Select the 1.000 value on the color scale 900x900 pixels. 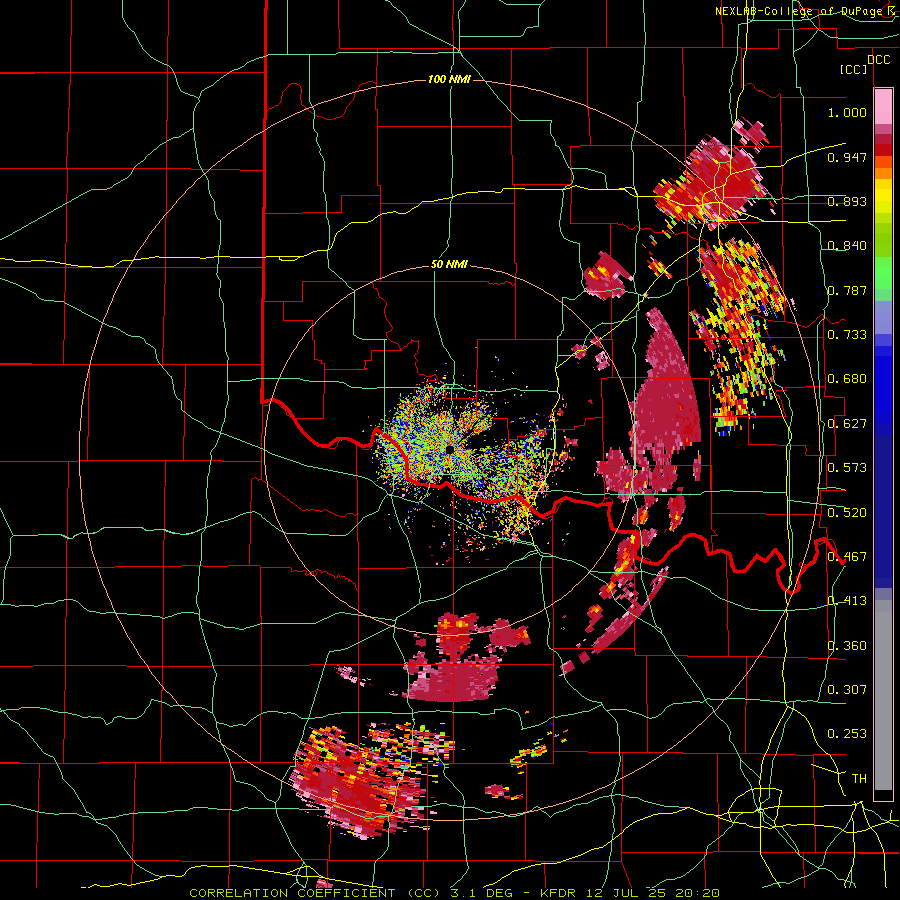847,112
